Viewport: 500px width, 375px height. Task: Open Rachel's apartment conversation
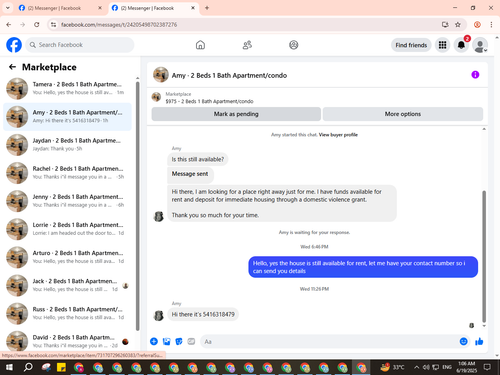coord(68,173)
